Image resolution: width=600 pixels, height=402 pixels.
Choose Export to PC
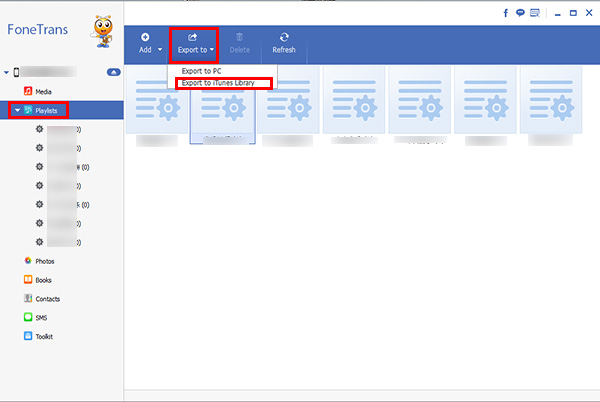click(x=201, y=71)
